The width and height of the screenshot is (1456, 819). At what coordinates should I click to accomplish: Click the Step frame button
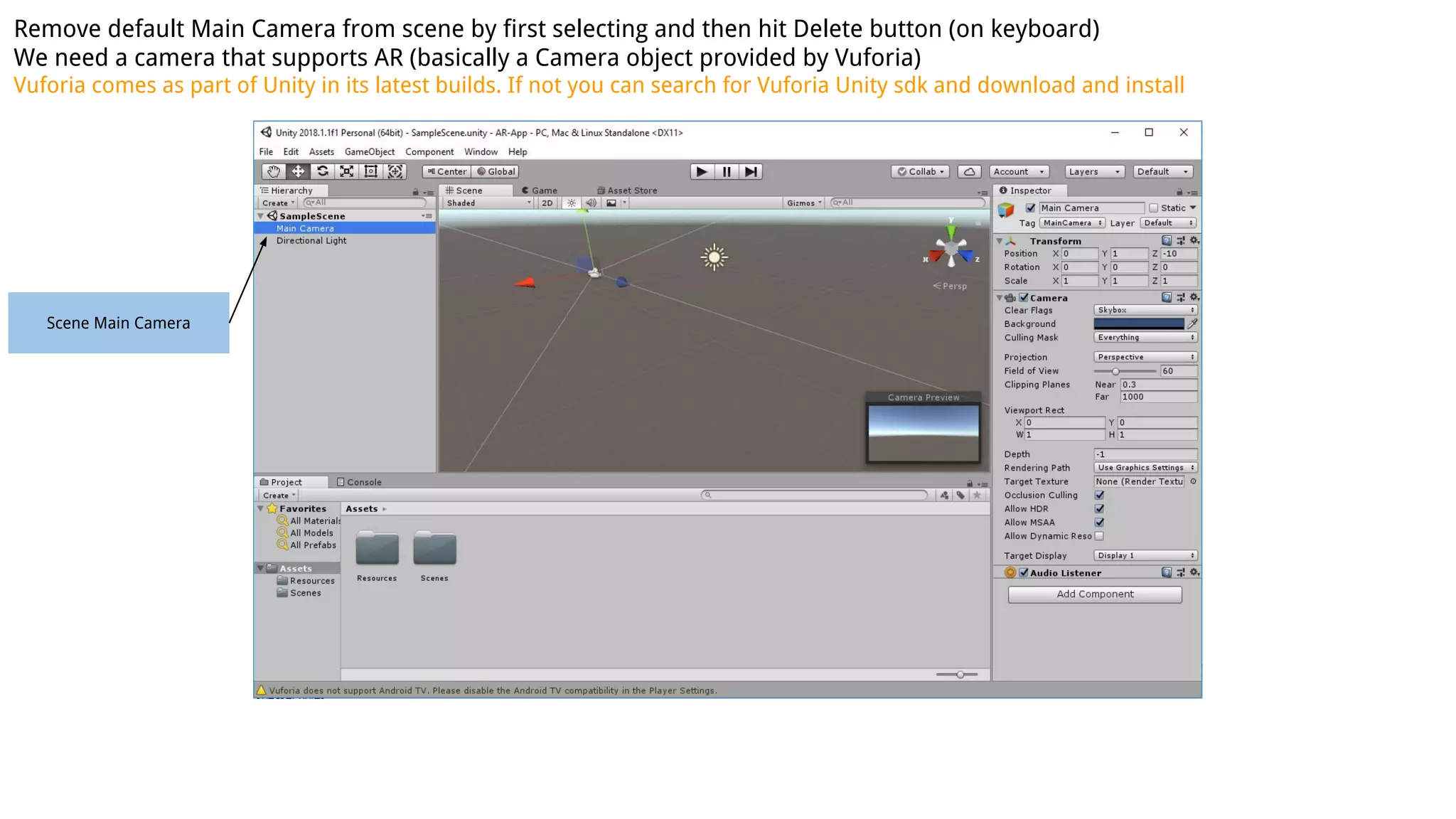point(750,171)
